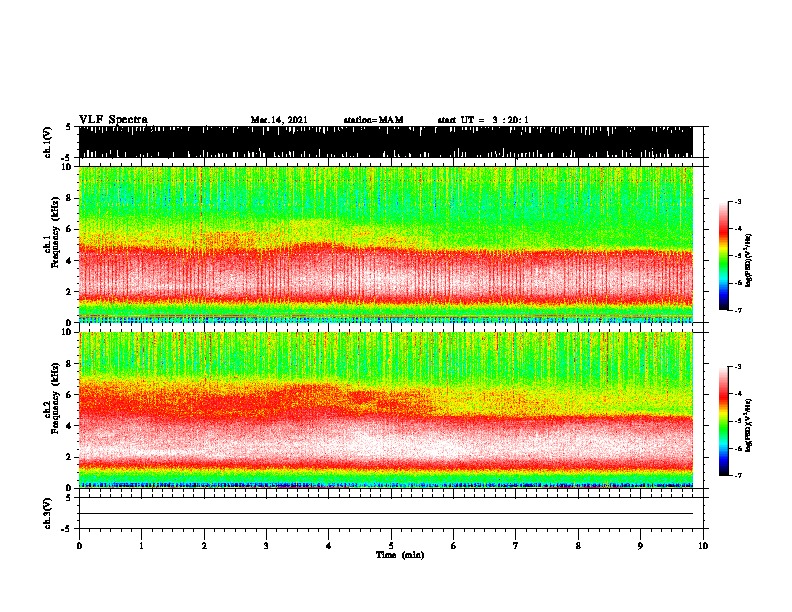
Task: Click the "6" kHz tick label of ch.2
Action: [70, 395]
